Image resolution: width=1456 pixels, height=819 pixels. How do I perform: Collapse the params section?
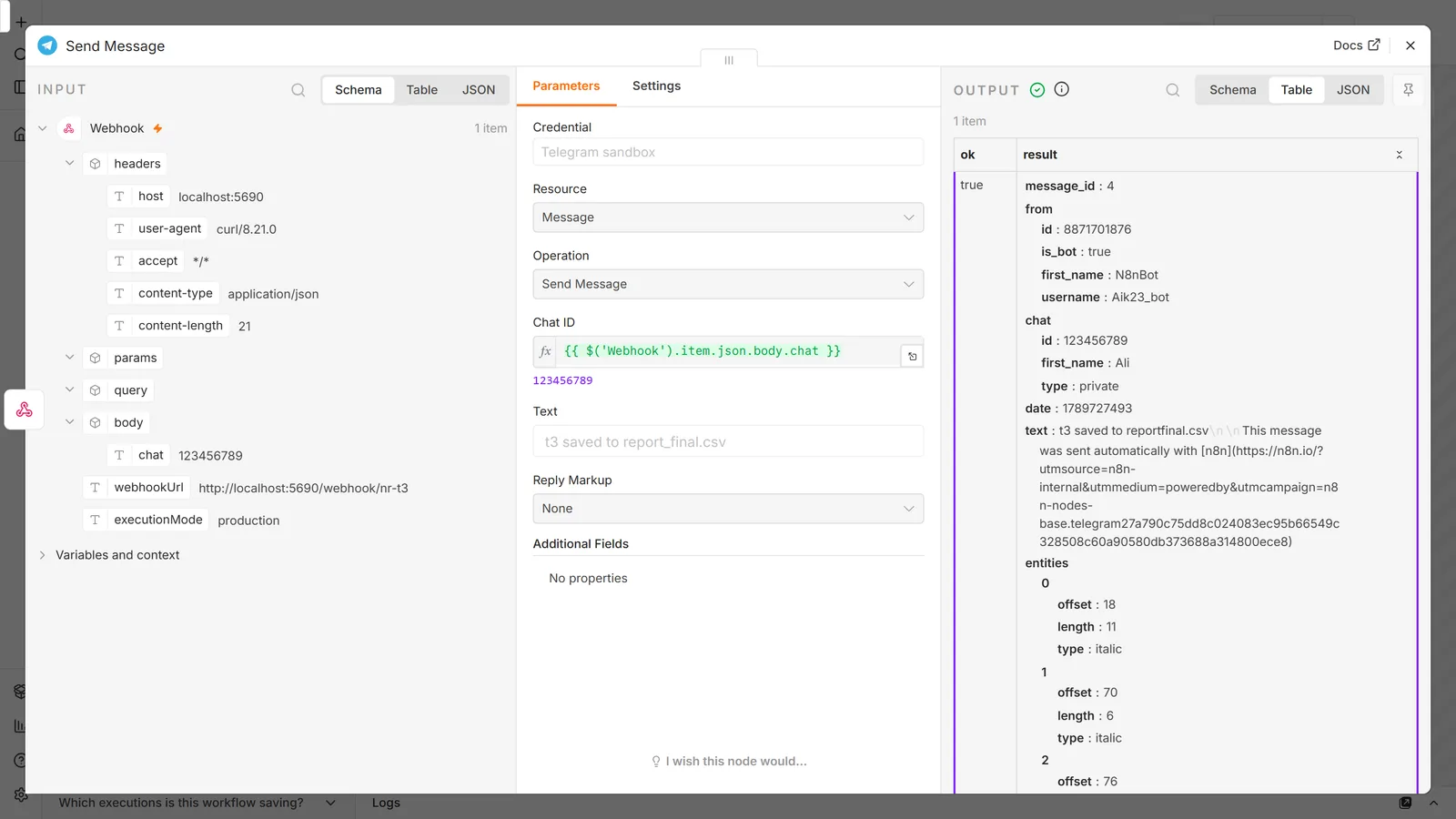coord(69,358)
